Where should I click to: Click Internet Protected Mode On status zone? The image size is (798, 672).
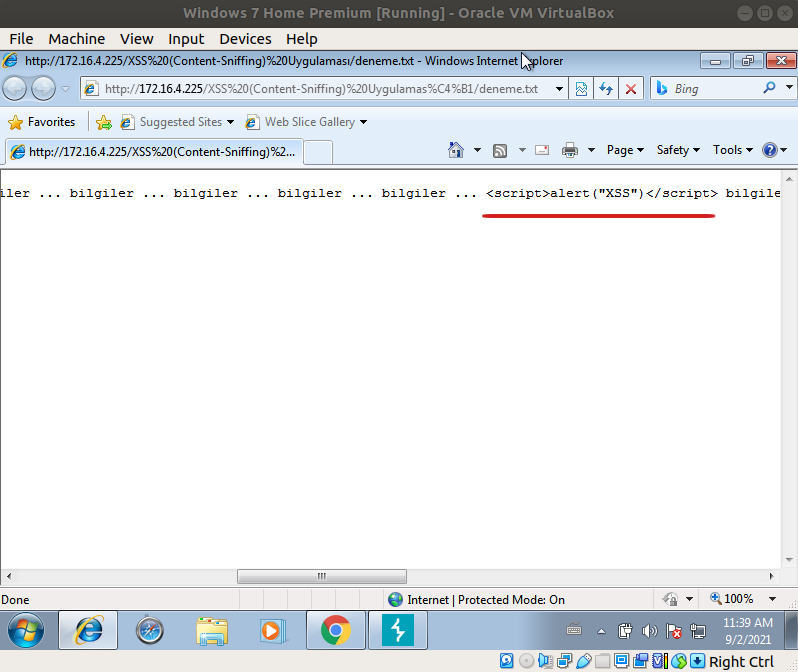coord(476,600)
